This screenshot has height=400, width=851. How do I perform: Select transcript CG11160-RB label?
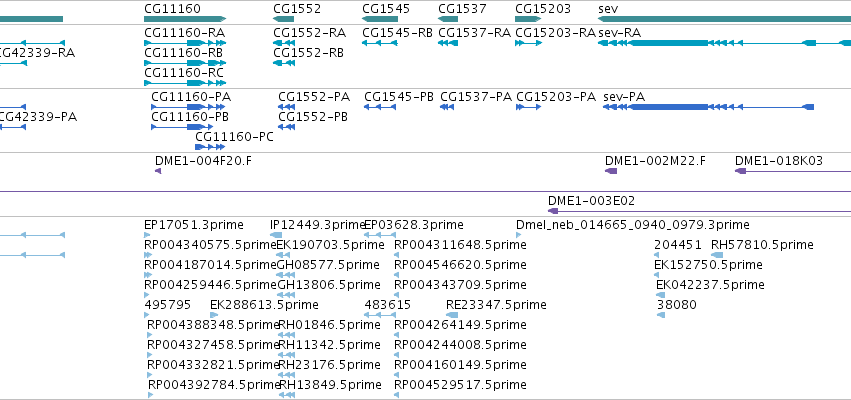[183, 53]
